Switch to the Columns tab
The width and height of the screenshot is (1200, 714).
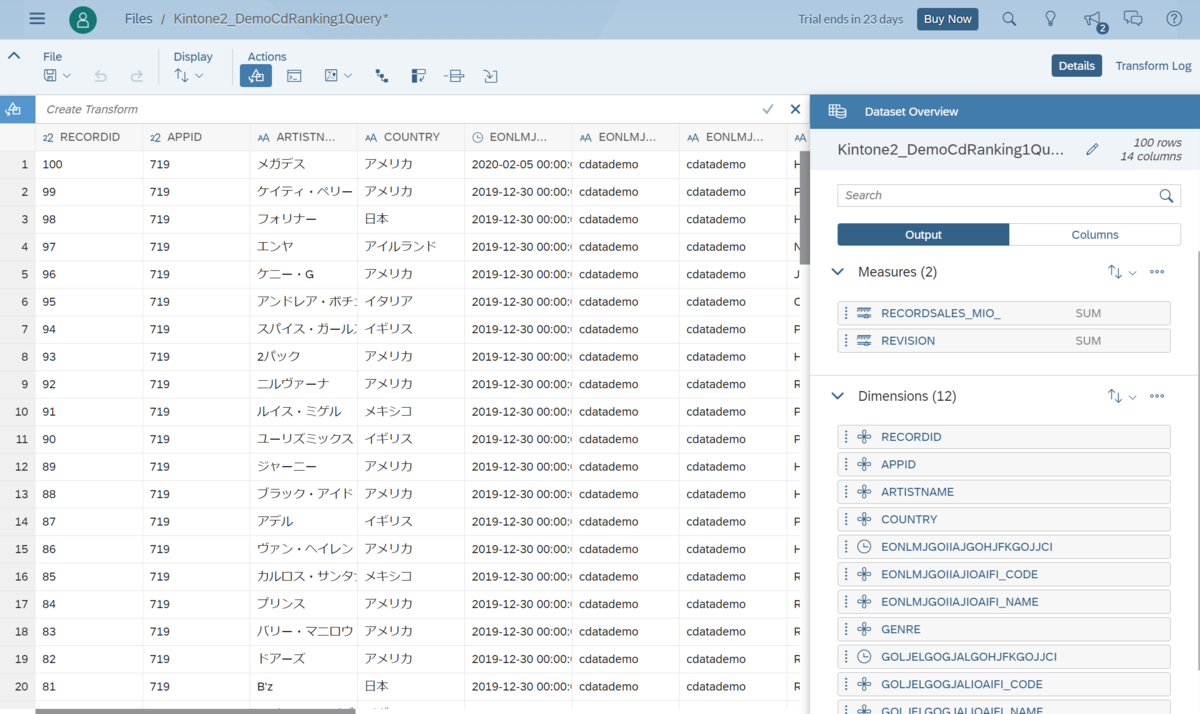click(x=1094, y=234)
